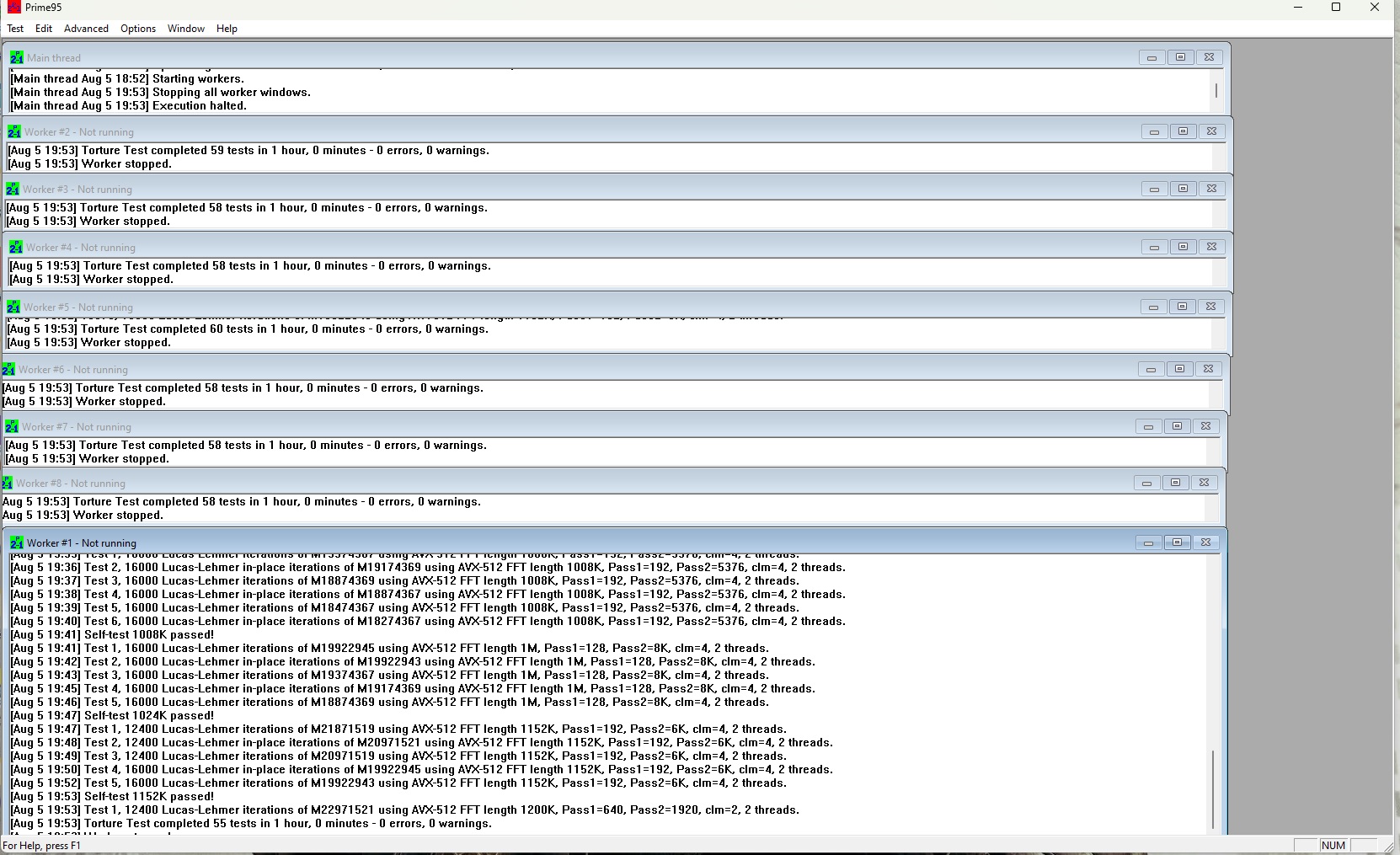Click the 'Starting workers.' log line

click(x=127, y=78)
